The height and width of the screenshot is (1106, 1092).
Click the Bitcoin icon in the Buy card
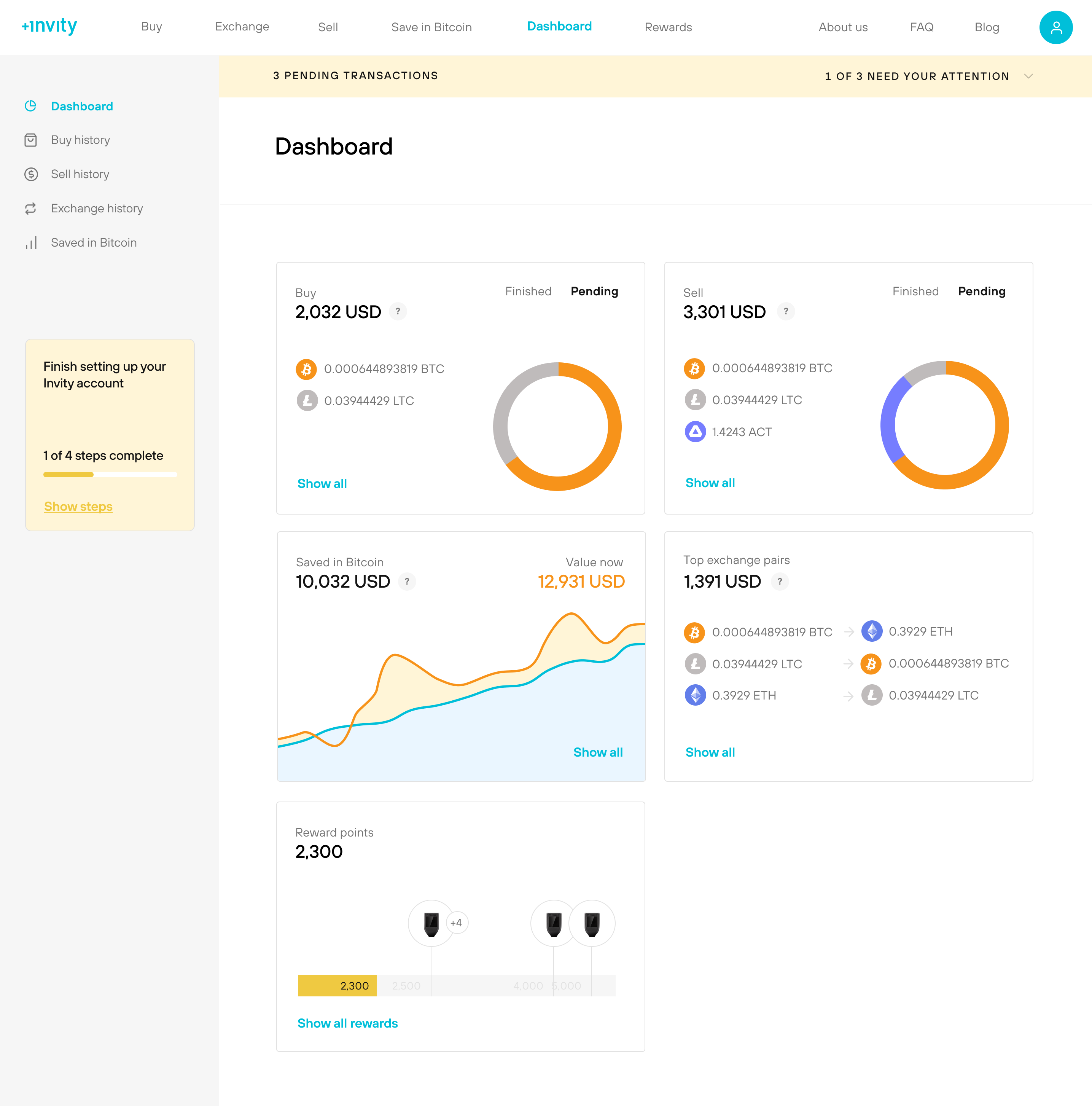307,369
